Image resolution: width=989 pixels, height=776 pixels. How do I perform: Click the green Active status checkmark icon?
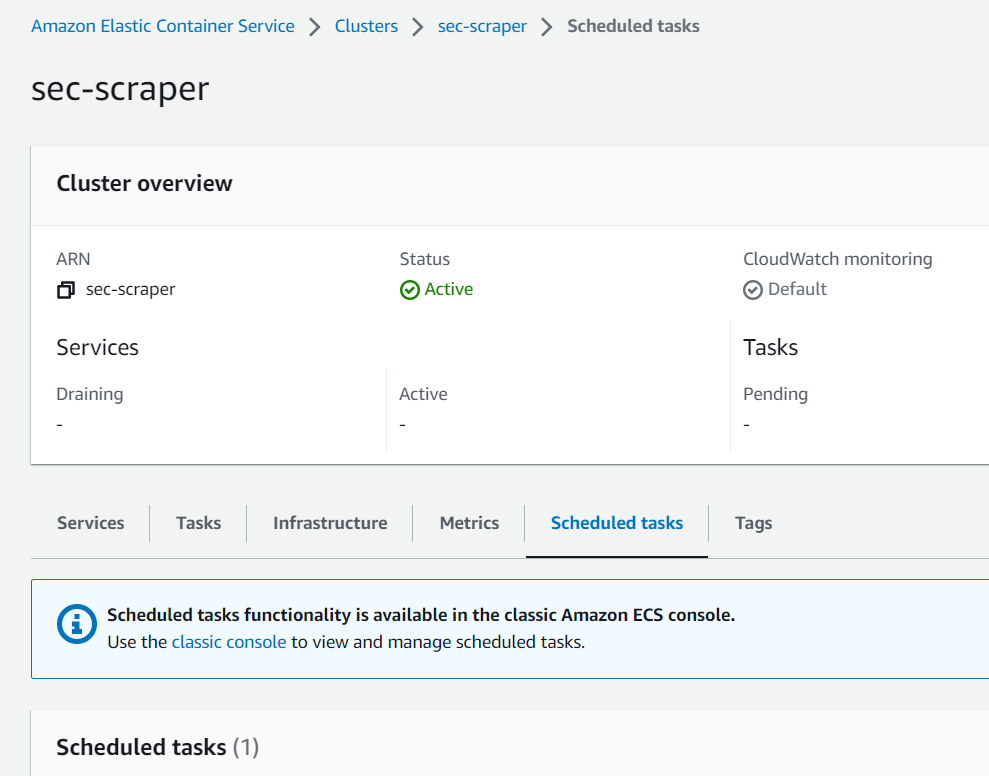pyautogui.click(x=409, y=290)
